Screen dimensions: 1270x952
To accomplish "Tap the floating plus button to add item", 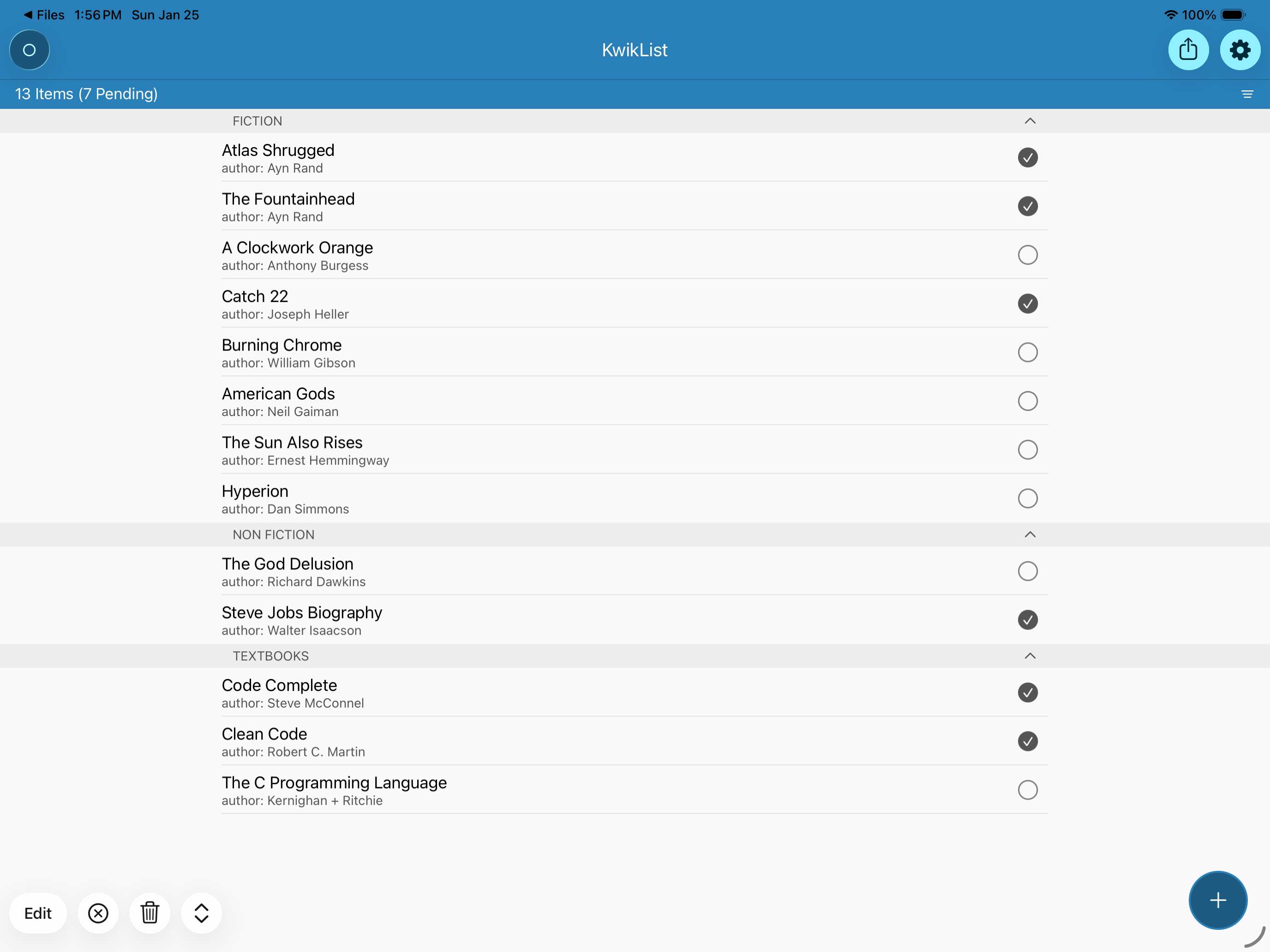I will pos(1218,900).
